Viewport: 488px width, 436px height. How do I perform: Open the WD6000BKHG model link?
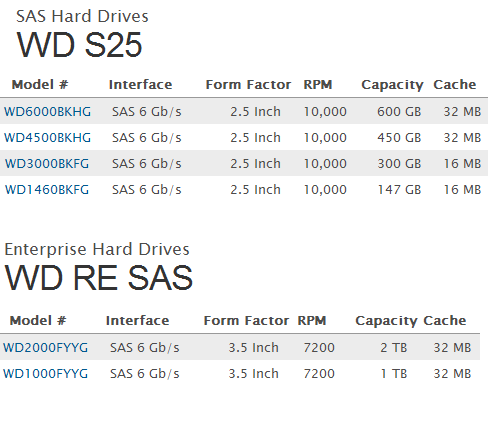point(47,112)
